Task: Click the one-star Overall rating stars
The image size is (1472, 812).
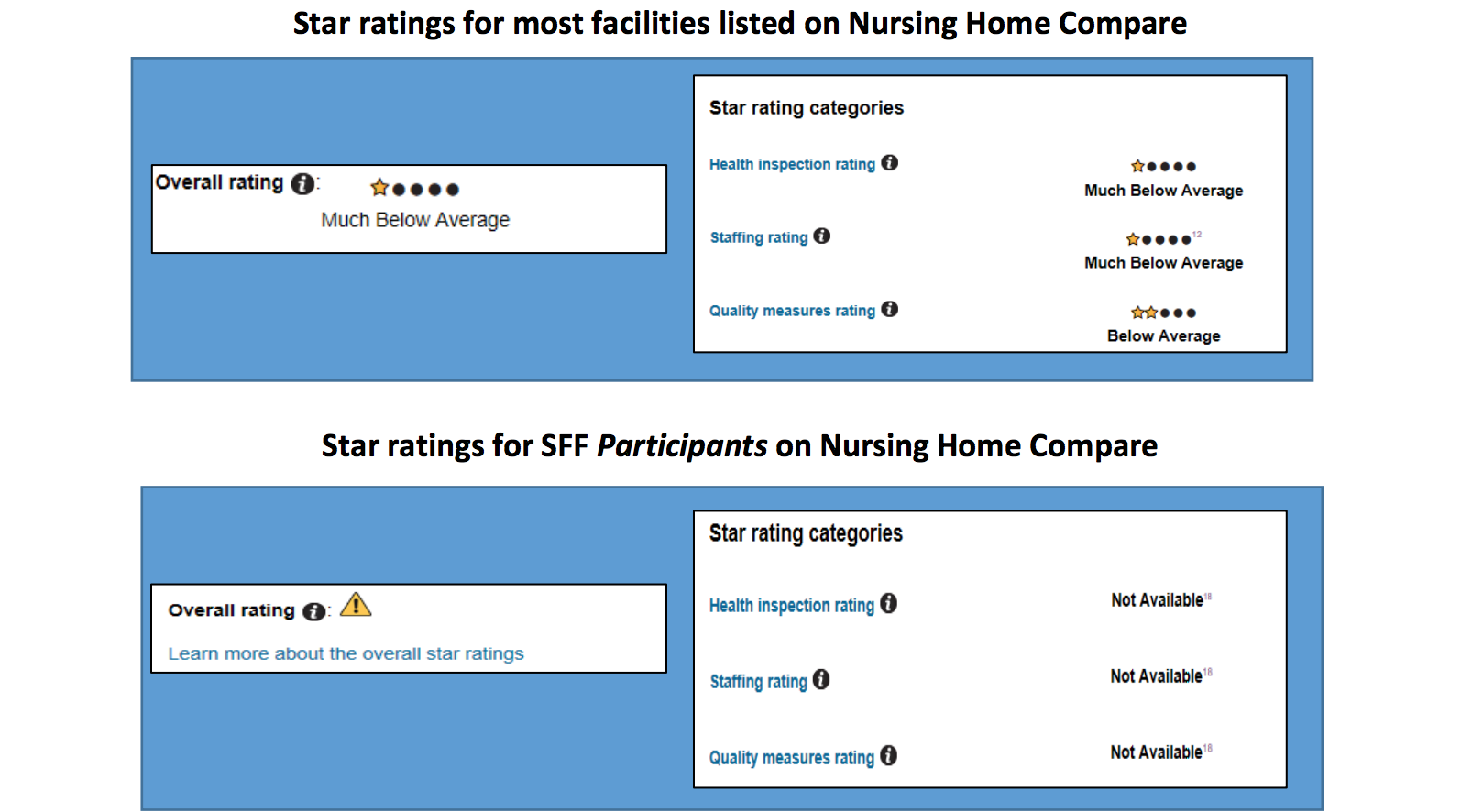Action: 414,189
